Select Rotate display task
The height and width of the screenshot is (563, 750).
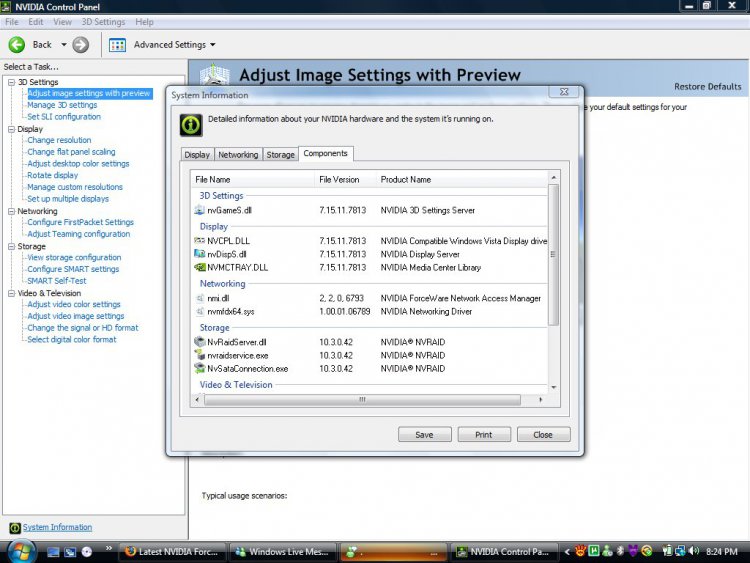click(53, 175)
